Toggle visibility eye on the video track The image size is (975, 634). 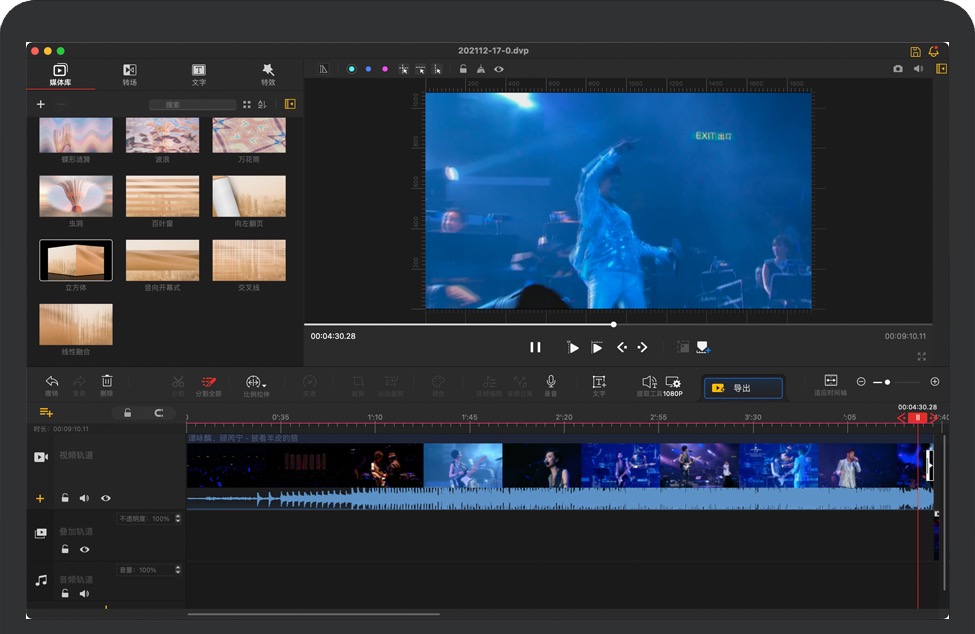tap(105, 498)
